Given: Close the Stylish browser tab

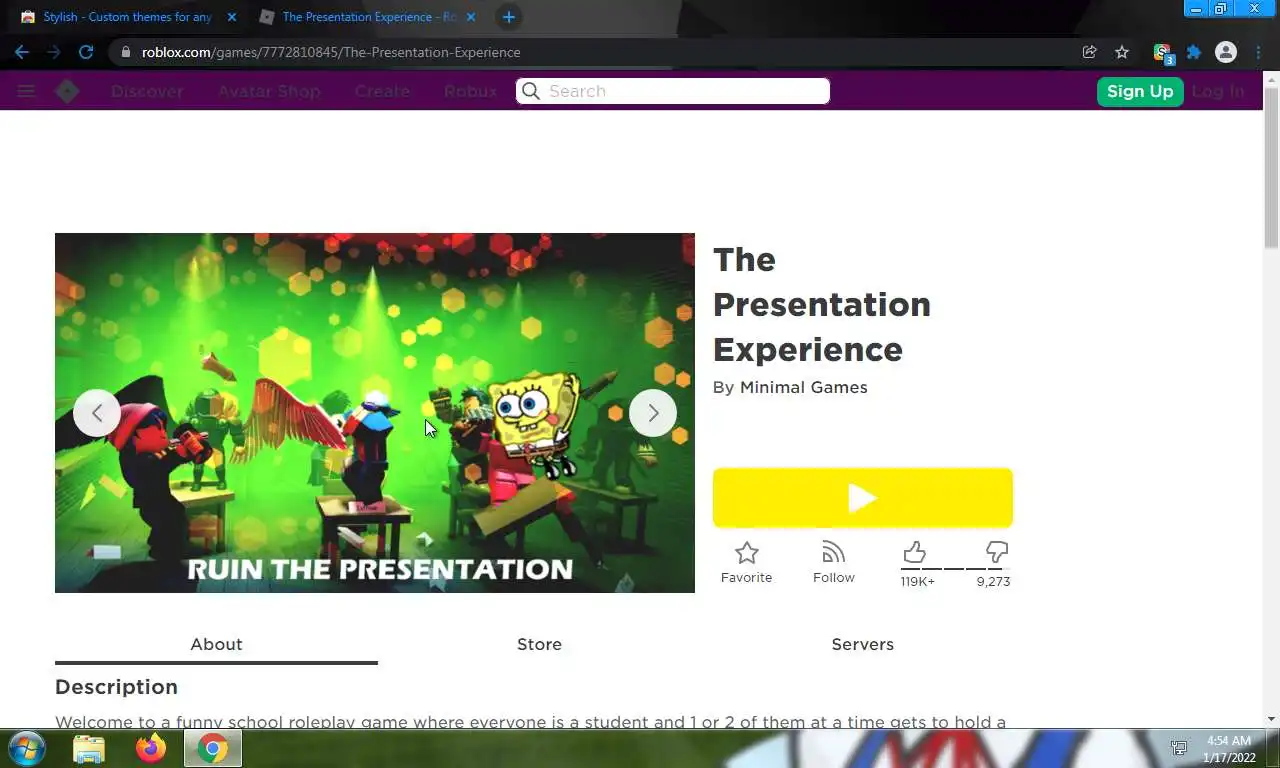Looking at the screenshot, I should tap(232, 17).
